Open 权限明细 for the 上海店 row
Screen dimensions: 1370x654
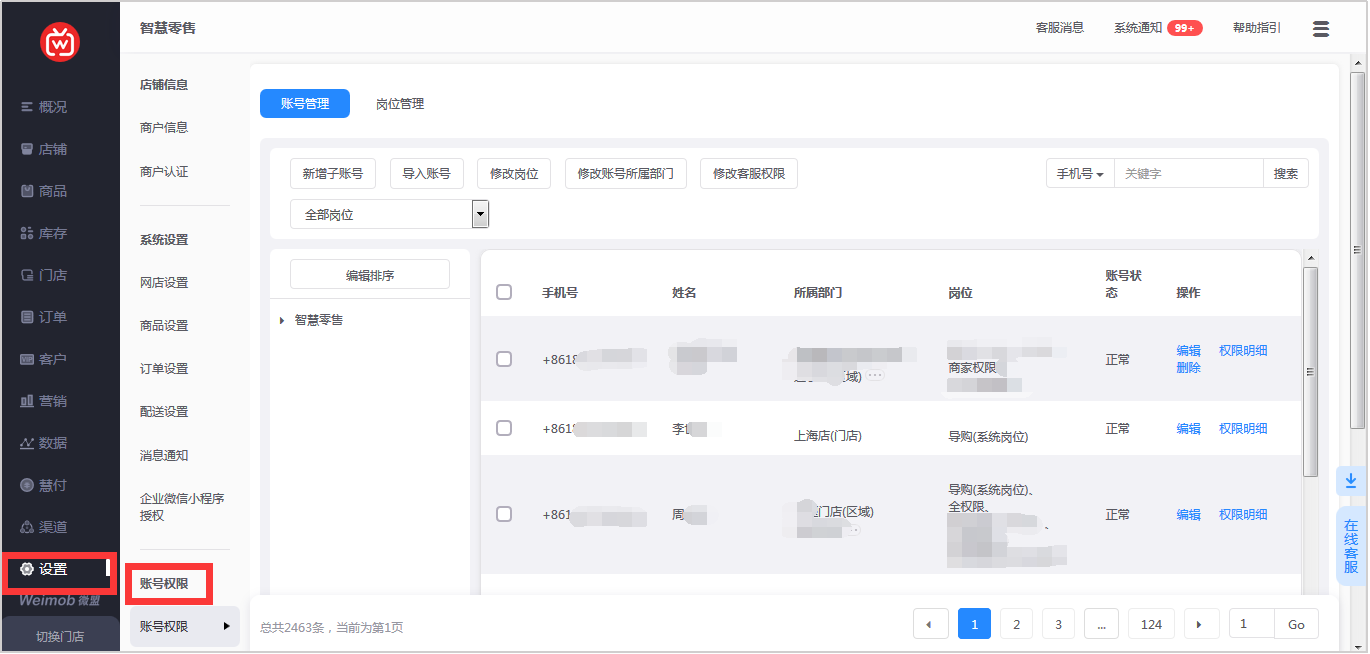[x=1243, y=428]
